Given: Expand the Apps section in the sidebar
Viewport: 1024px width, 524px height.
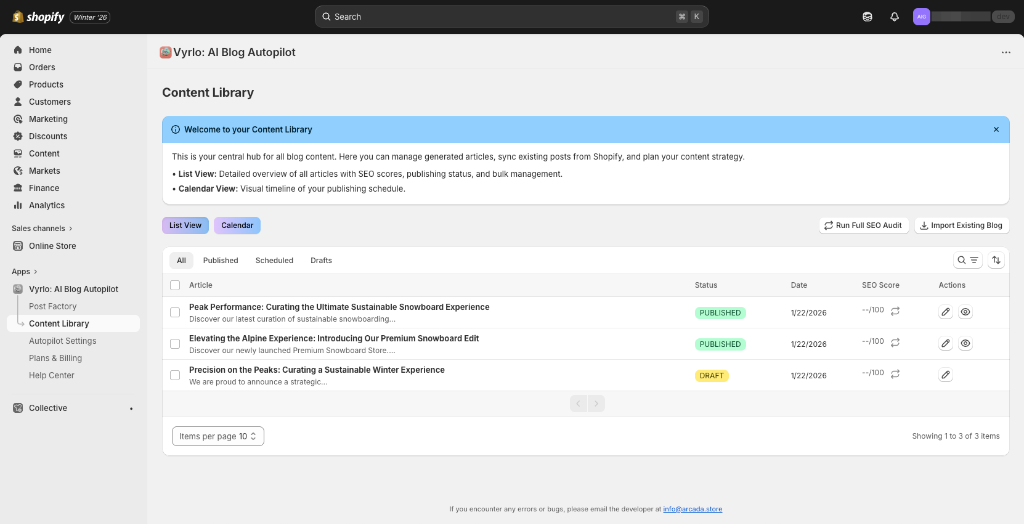Looking at the screenshot, I should point(25,271).
